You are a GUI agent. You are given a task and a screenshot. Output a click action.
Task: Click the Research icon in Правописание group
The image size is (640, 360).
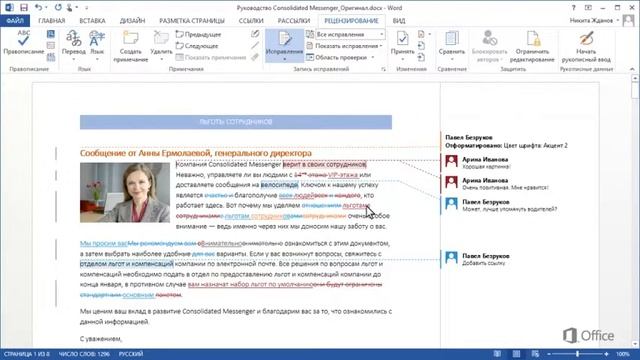click(51, 34)
